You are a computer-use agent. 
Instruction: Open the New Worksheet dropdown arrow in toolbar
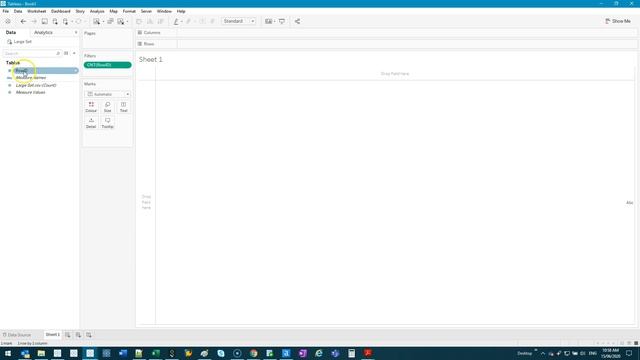point(103,21)
